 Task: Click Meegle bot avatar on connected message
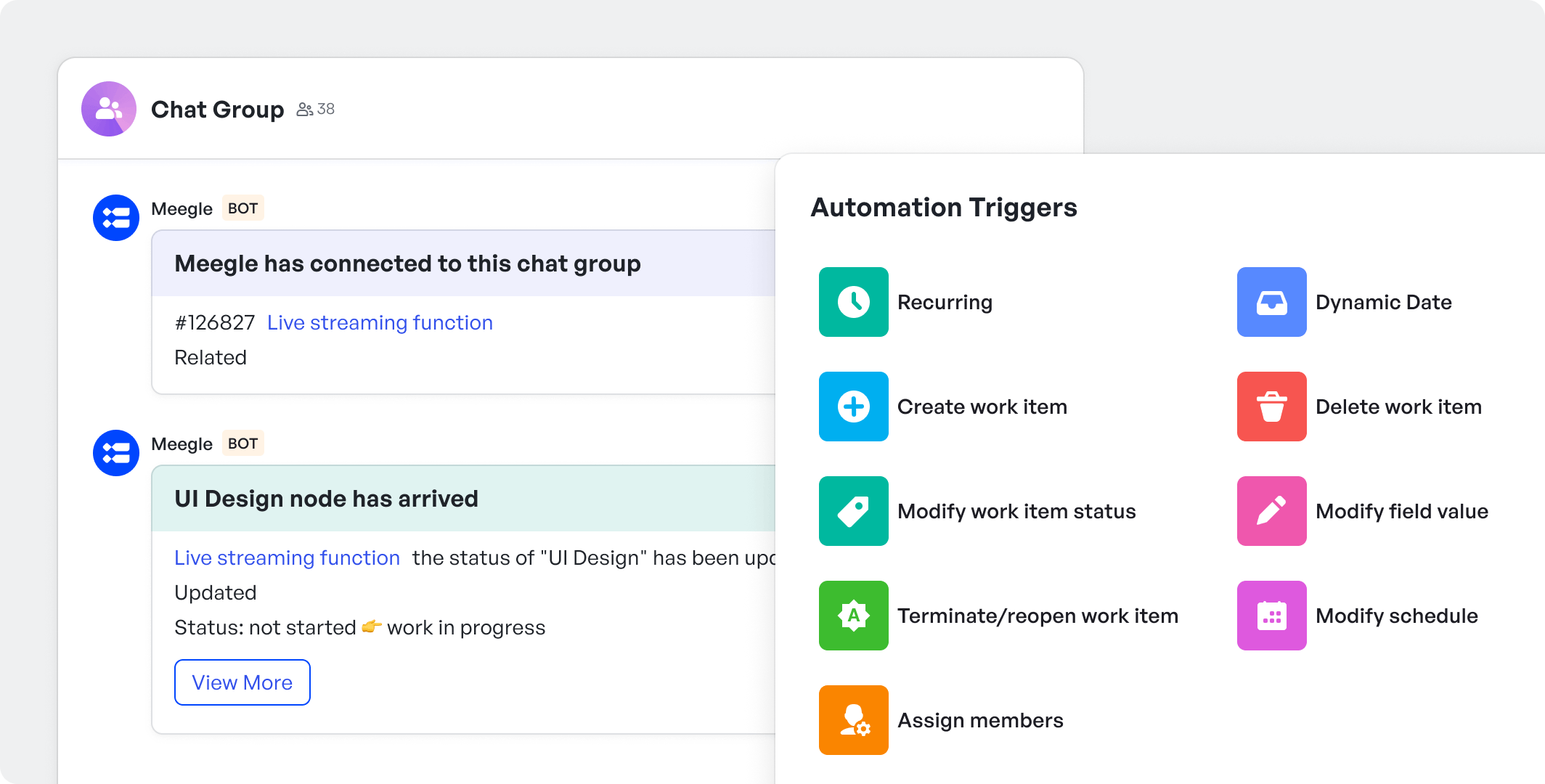116,218
